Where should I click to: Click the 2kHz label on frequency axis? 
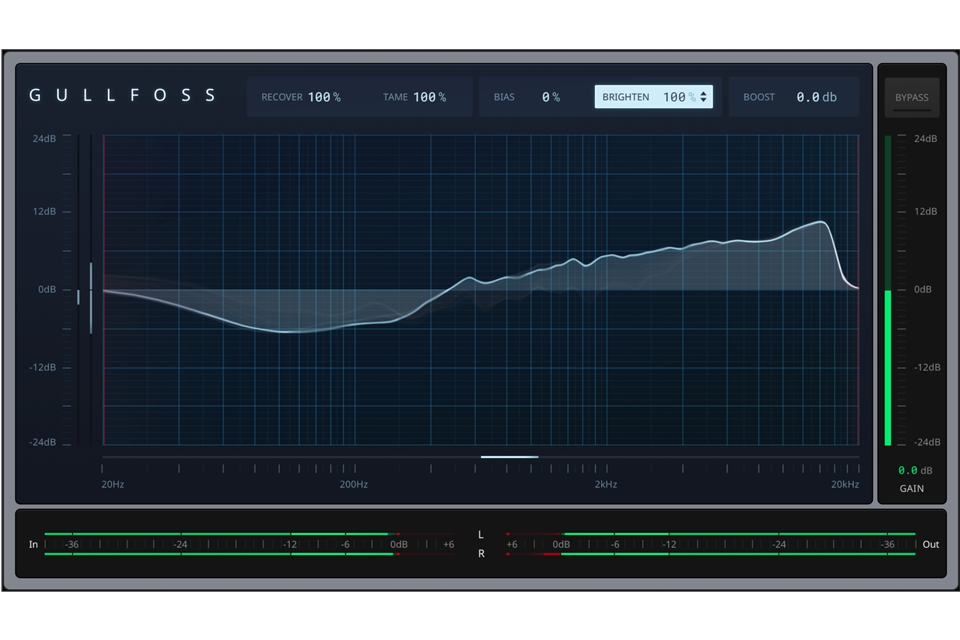[x=605, y=484]
